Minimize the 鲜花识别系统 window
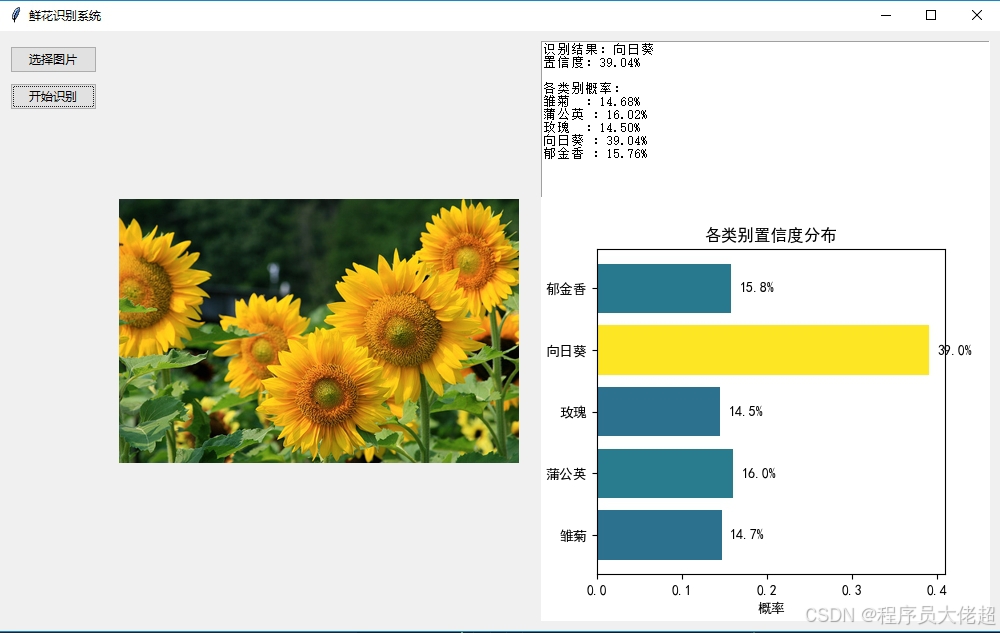 (x=886, y=15)
